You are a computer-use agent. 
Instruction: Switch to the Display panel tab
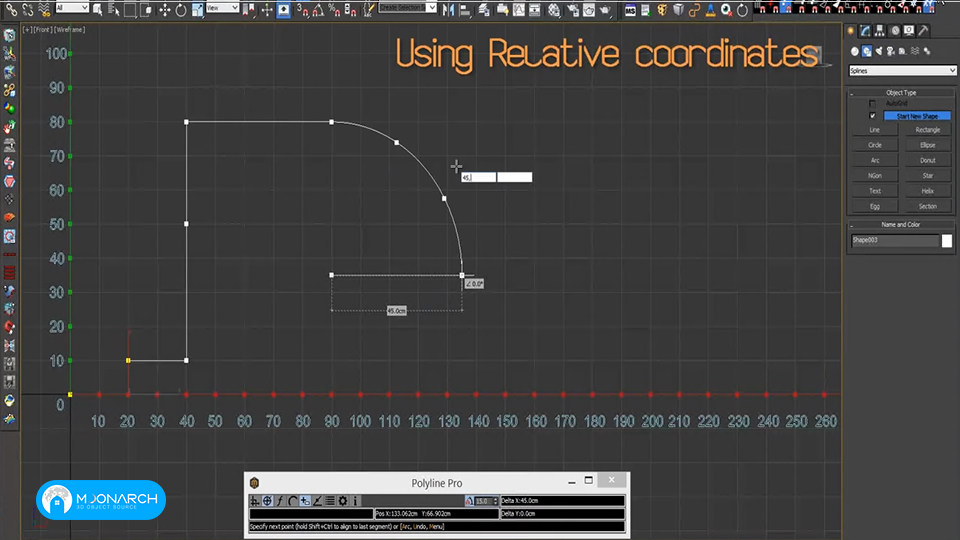[x=909, y=30]
